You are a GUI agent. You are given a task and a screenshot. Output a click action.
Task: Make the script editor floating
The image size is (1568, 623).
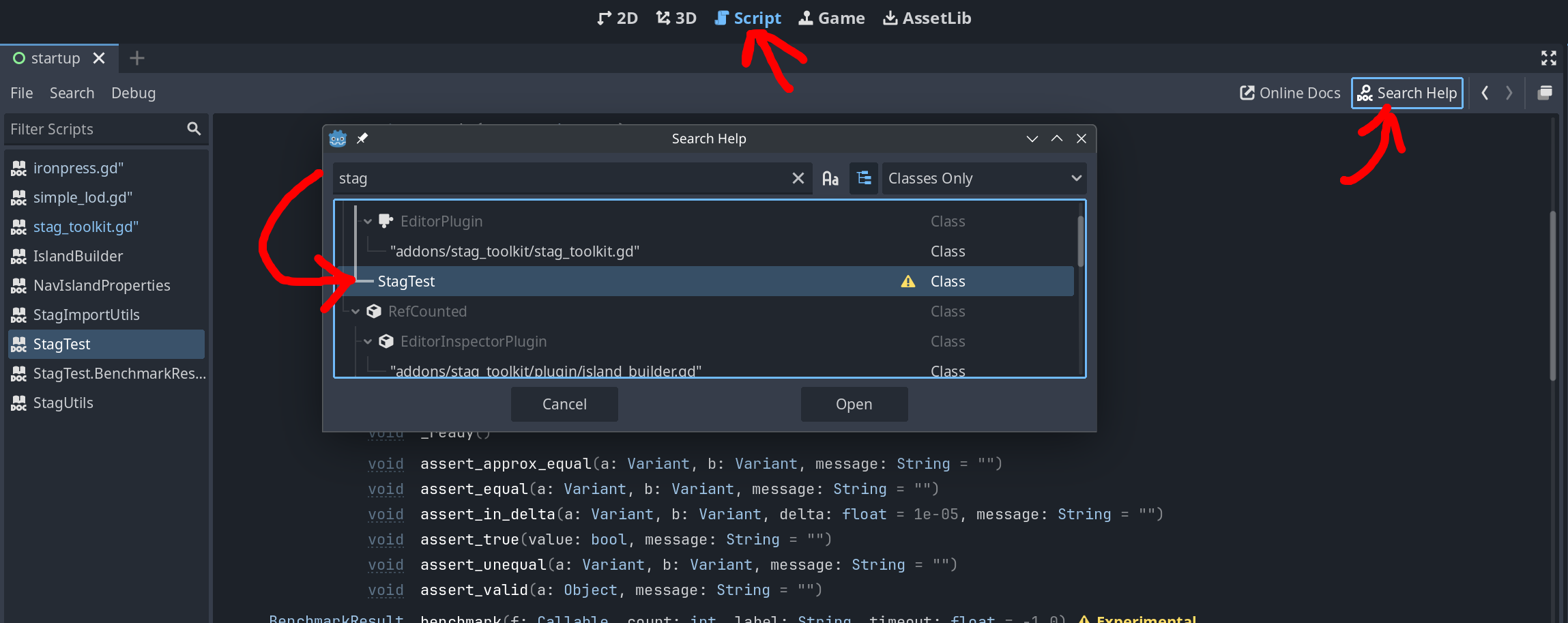(1545, 93)
